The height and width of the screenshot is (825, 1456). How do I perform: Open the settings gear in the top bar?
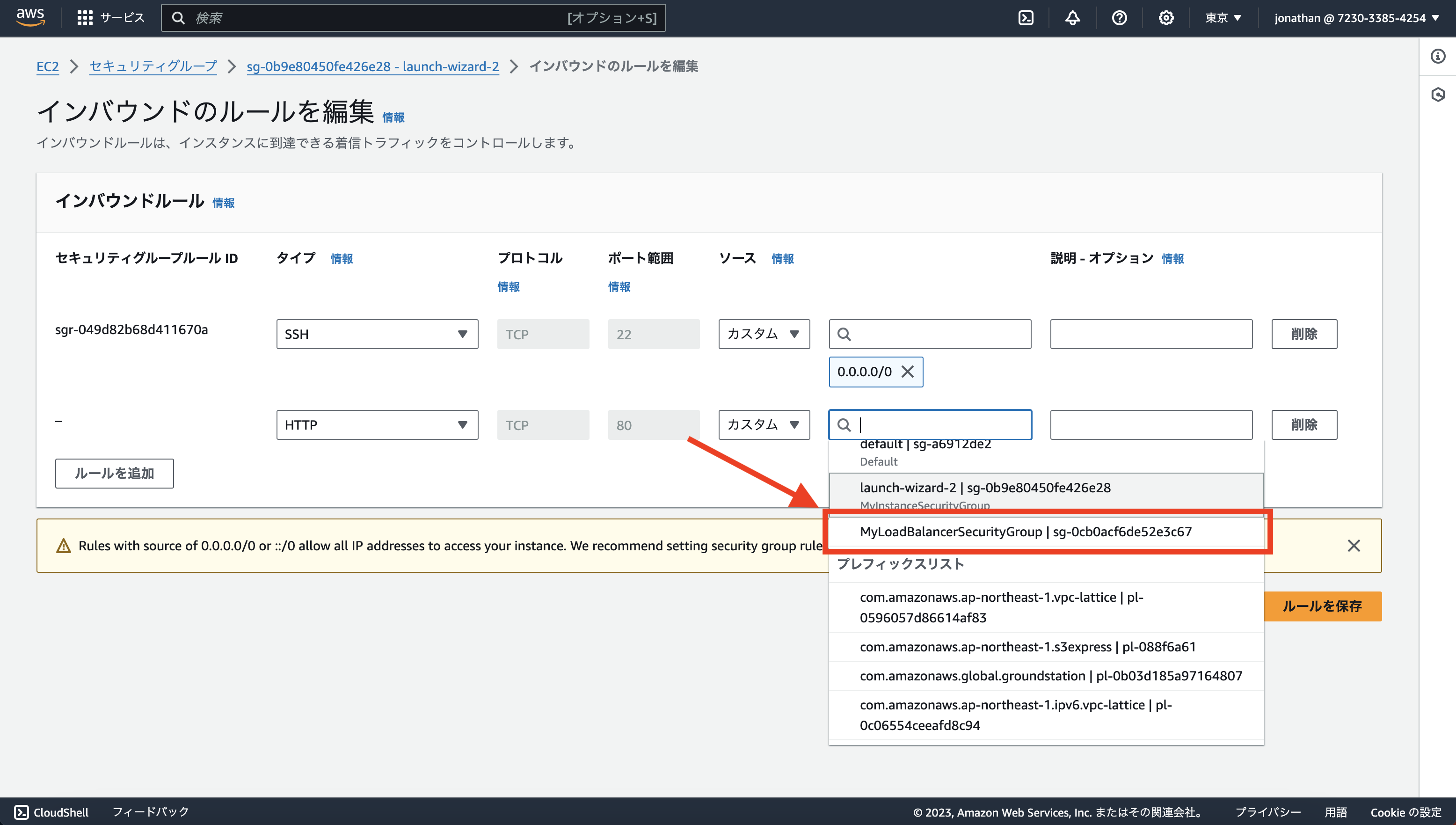(x=1166, y=18)
